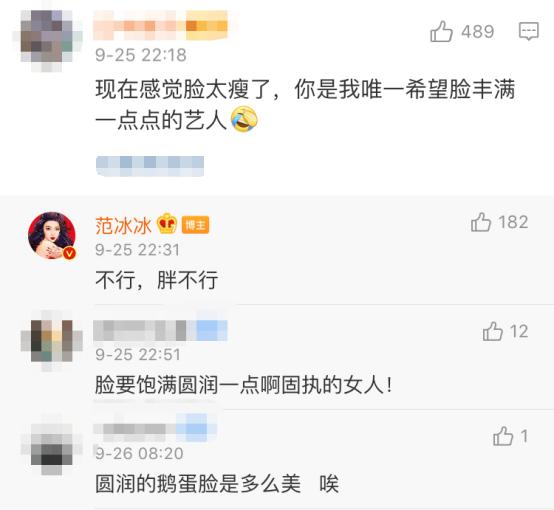
Task: Click the crown badge beside 范冰冰
Action: click(167, 223)
